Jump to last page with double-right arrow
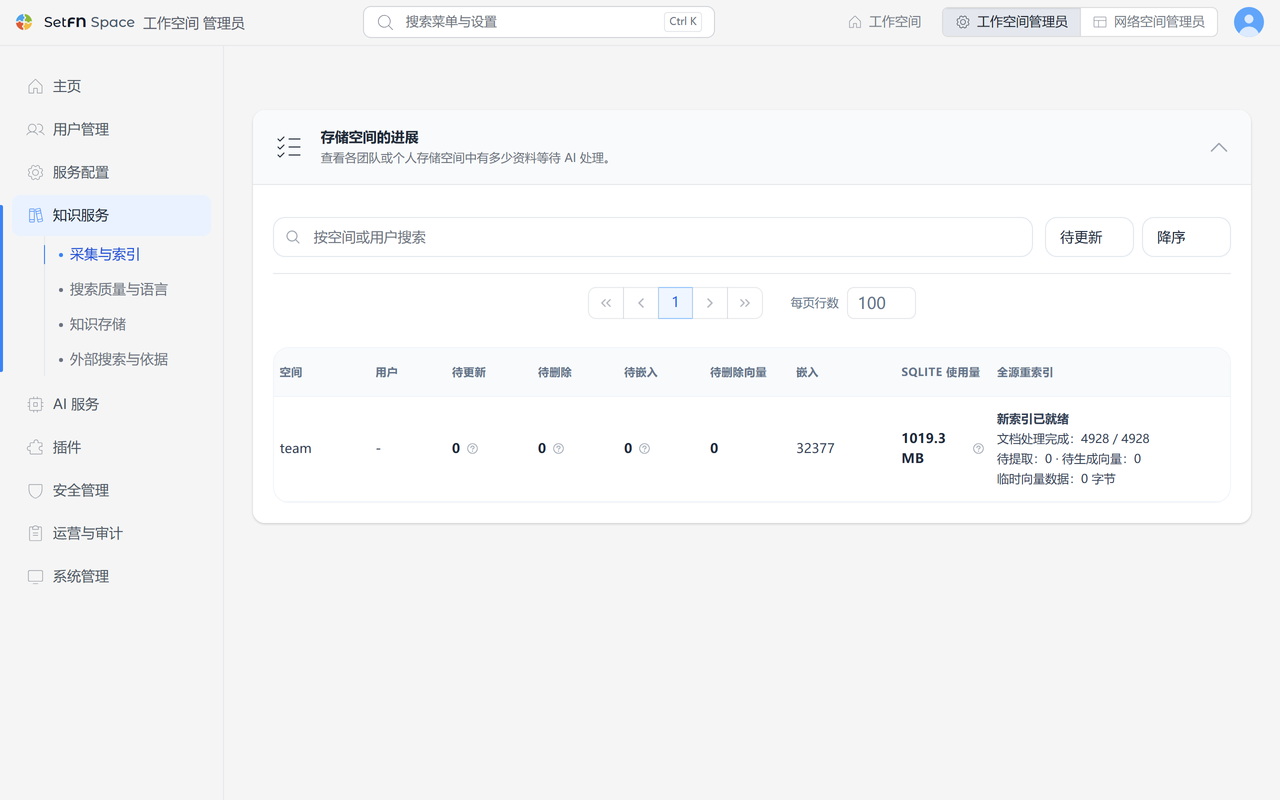 click(x=745, y=303)
